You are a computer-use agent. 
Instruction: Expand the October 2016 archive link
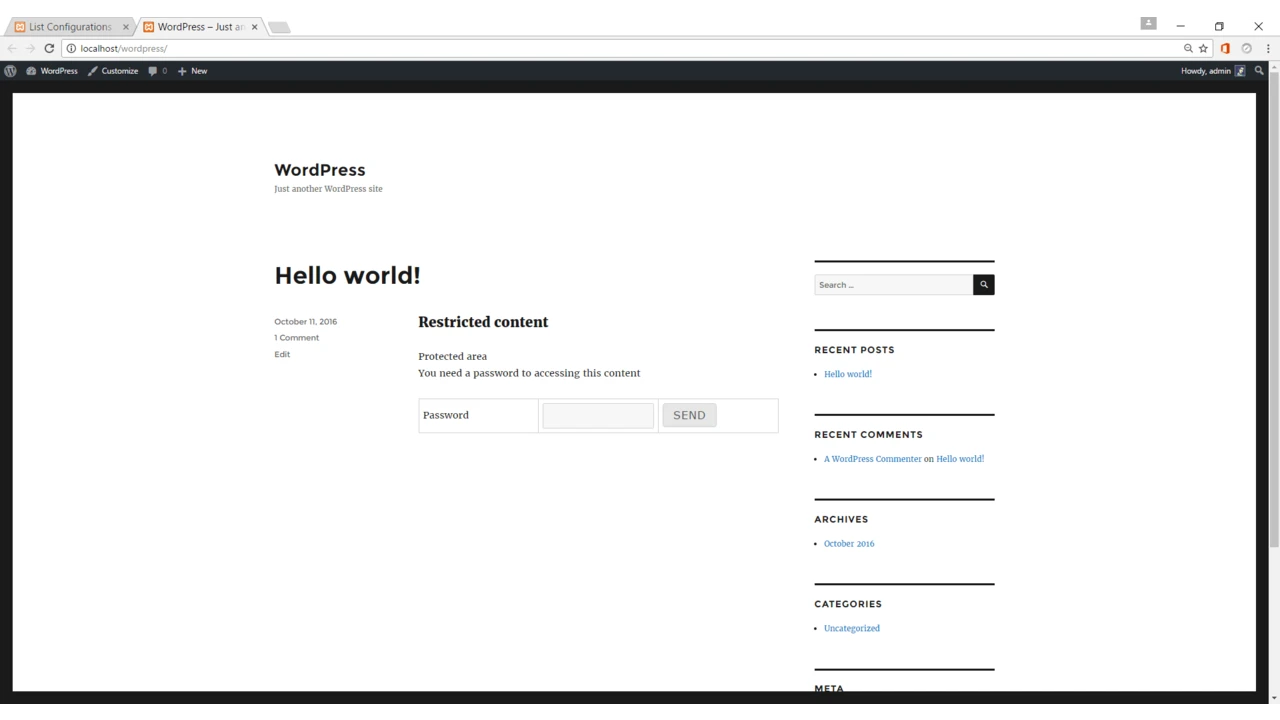click(848, 543)
